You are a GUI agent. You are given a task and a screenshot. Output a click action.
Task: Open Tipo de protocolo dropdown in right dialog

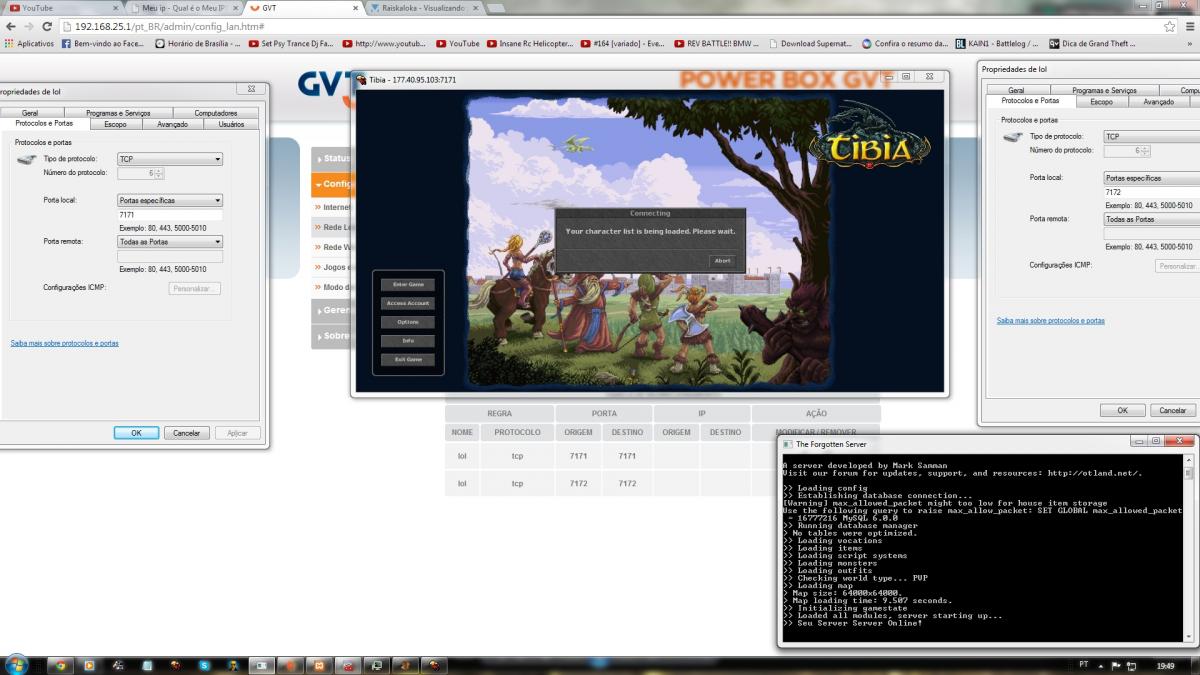point(1151,136)
